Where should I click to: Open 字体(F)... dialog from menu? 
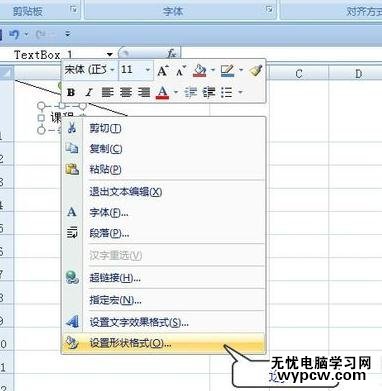(163, 212)
